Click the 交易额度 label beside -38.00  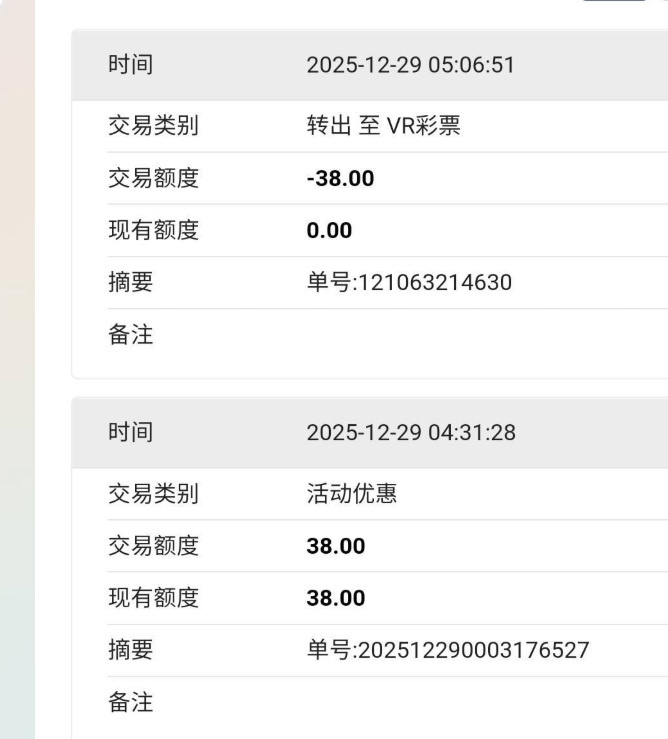pos(152,179)
